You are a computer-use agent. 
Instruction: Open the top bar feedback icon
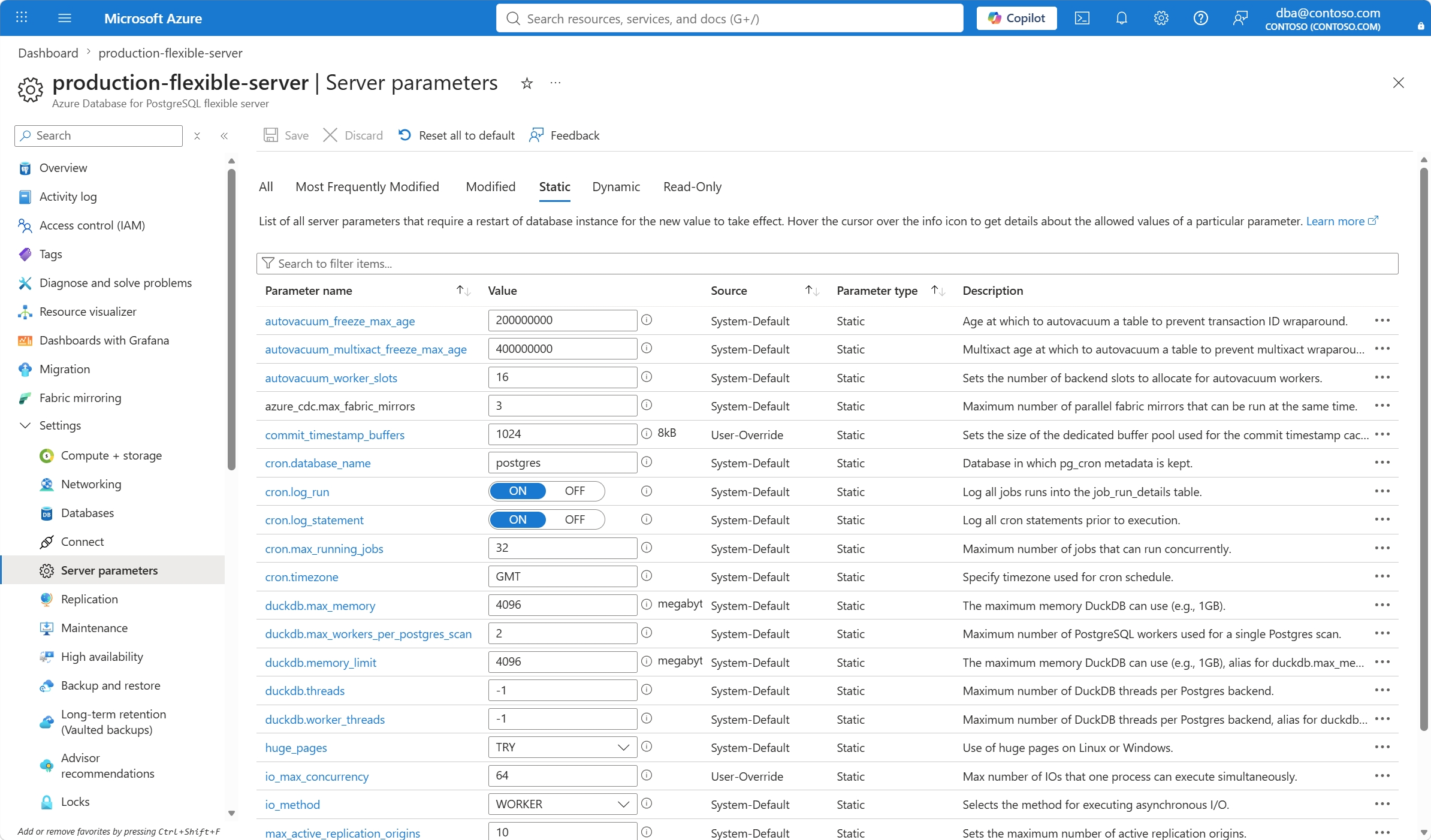pyautogui.click(x=1240, y=18)
